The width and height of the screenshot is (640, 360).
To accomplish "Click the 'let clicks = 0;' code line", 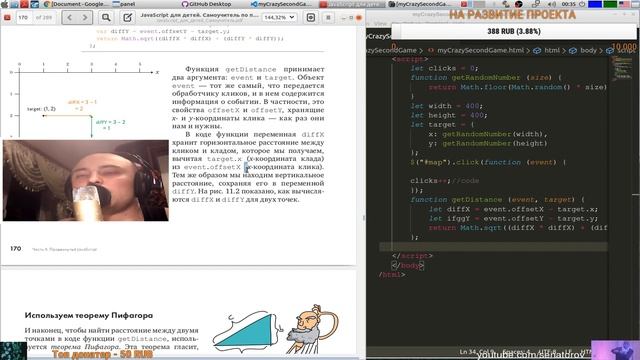I will click(444, 68).
